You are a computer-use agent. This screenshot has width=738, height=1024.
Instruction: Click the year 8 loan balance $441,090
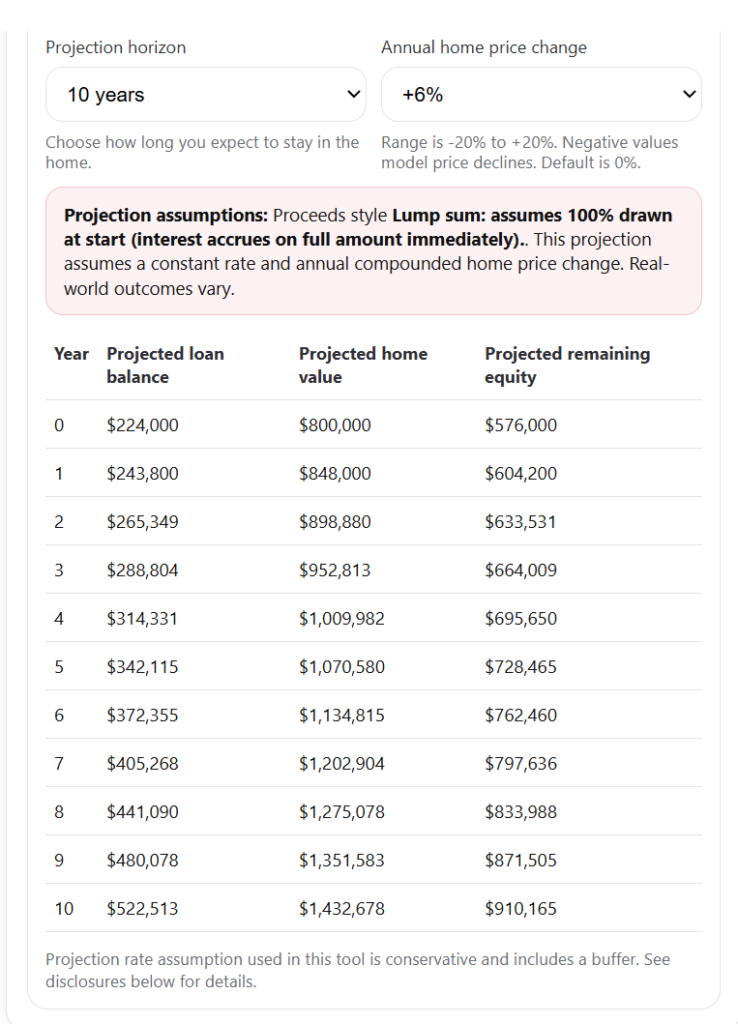click(142, 812)
